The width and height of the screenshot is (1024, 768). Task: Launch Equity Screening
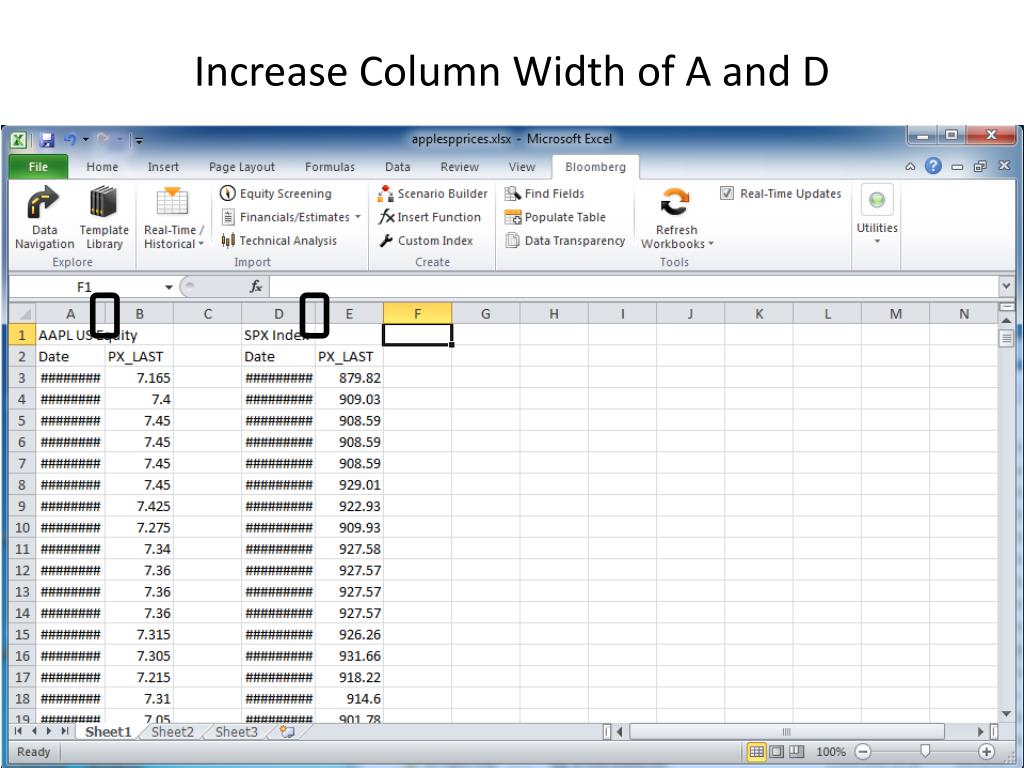point(276,193)
